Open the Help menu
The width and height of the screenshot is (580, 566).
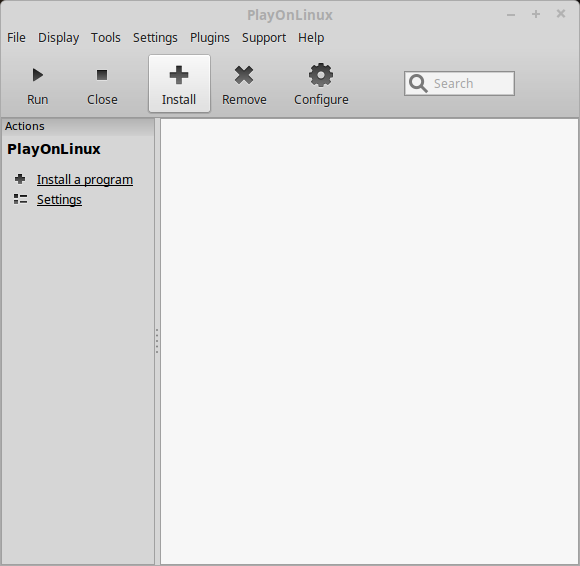(311, 38)
